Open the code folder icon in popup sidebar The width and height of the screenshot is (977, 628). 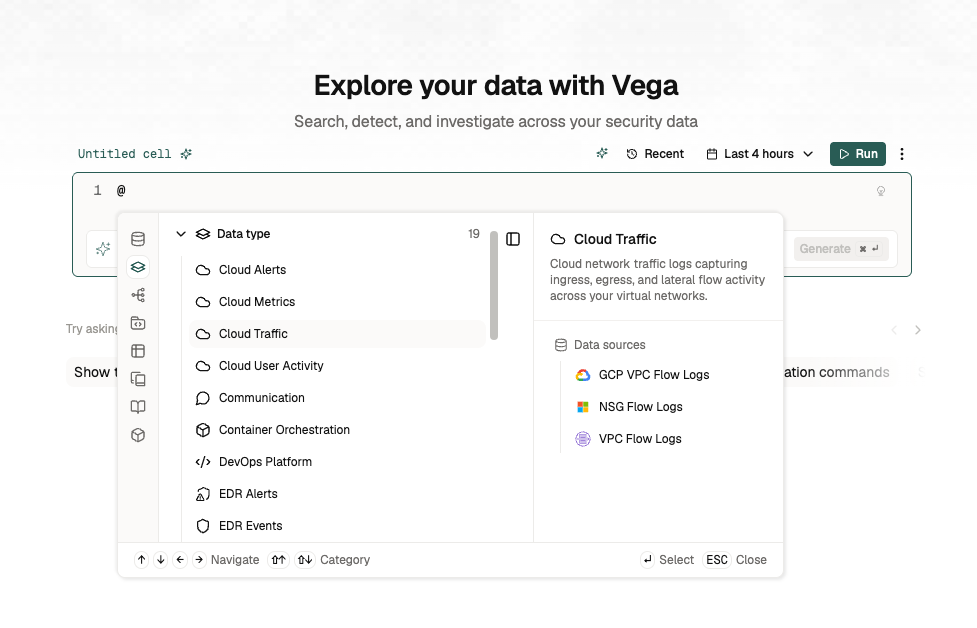(x=138, y=323)
